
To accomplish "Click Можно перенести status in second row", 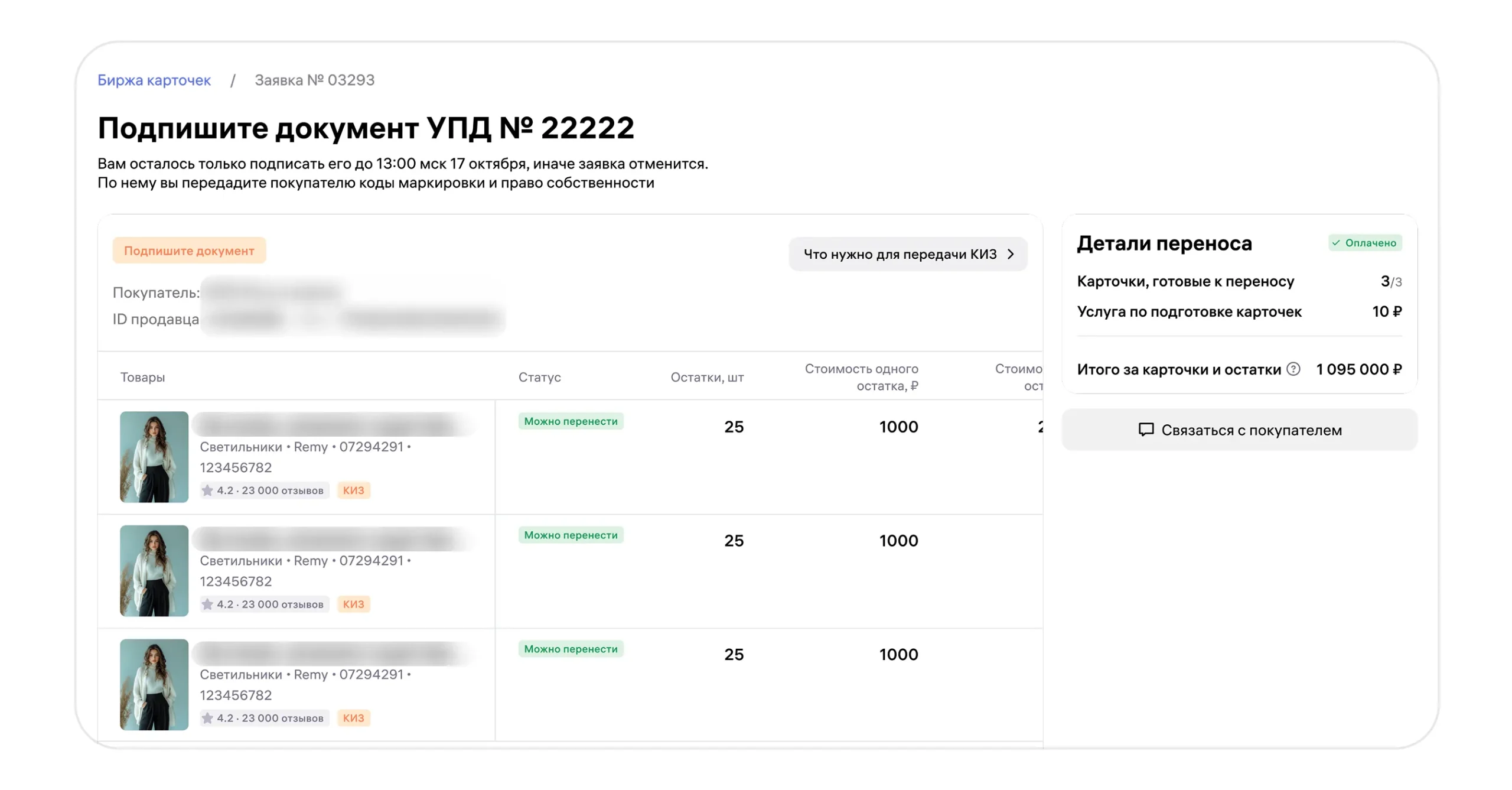I will (x=571, y=535).
